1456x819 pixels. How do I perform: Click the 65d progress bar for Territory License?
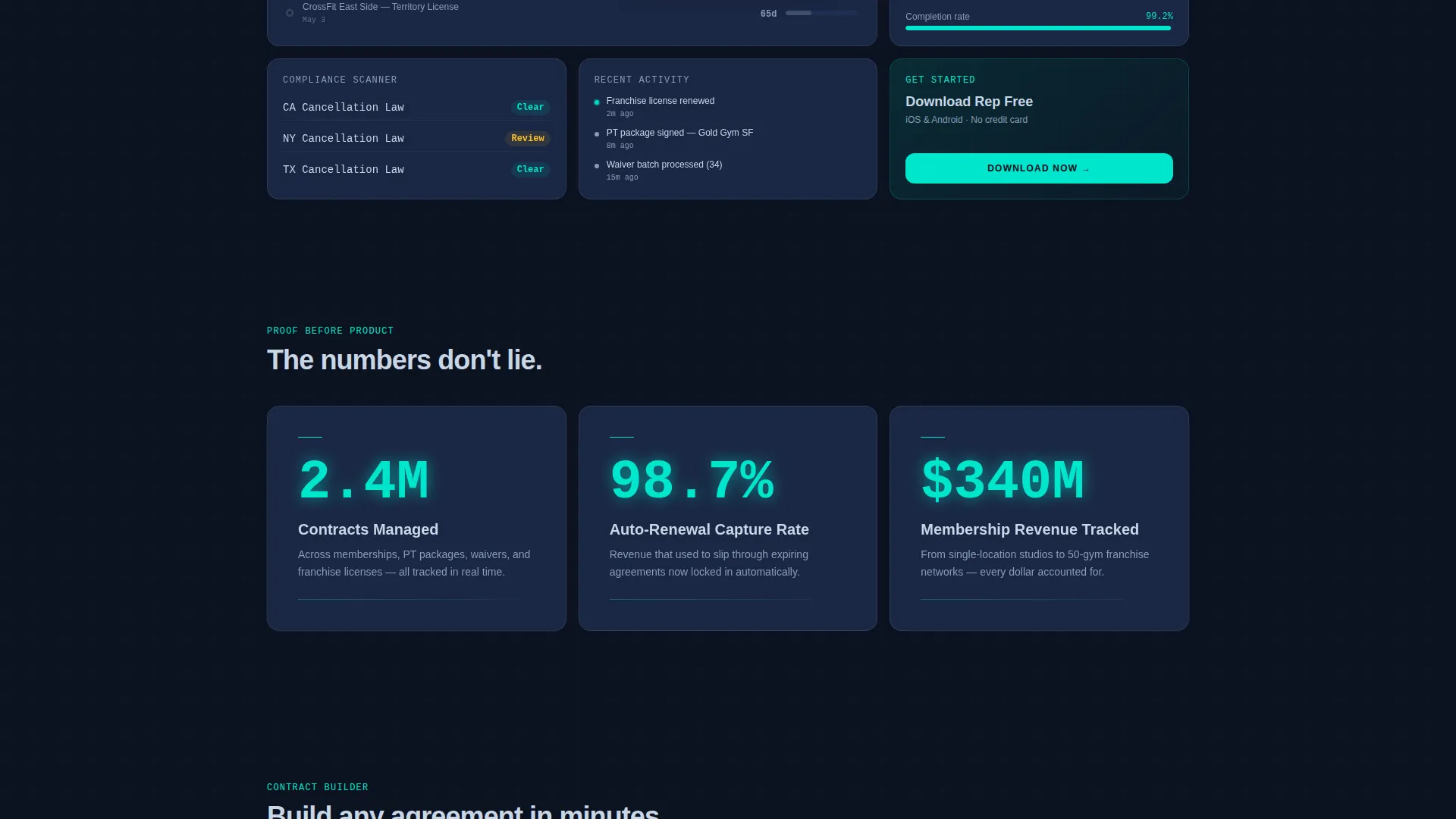coord(822,13)
